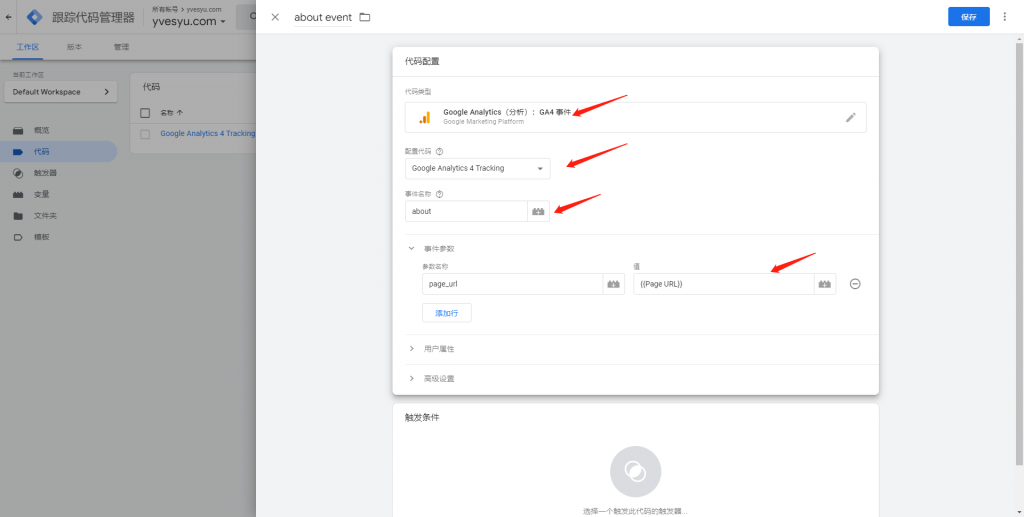This screenshot has width=1024, height=517.
Task: Collapse the 事件参数 section
Action: tap(411, 249)
